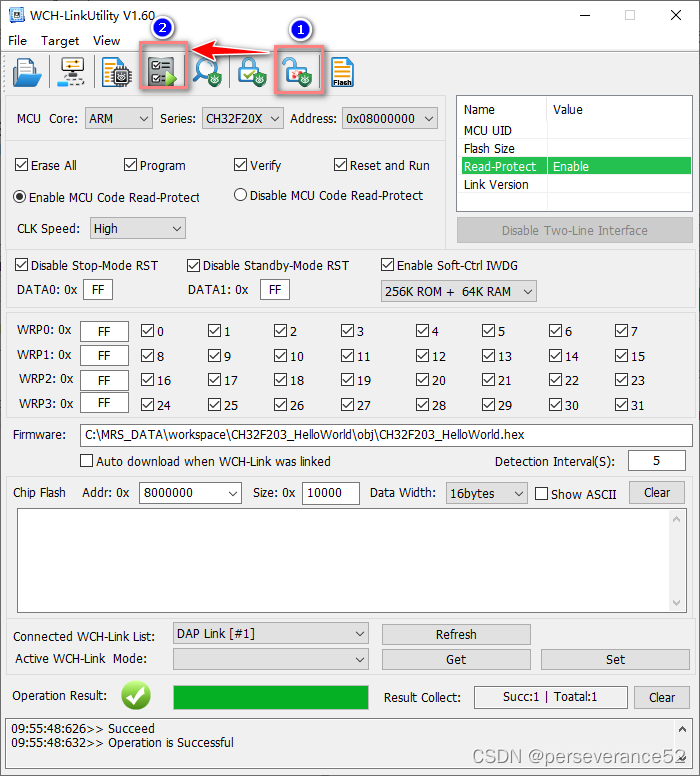This screenshot has width=700, height=776.
Task: Click the WRP0 hex input field
Action: click(104, 331)
